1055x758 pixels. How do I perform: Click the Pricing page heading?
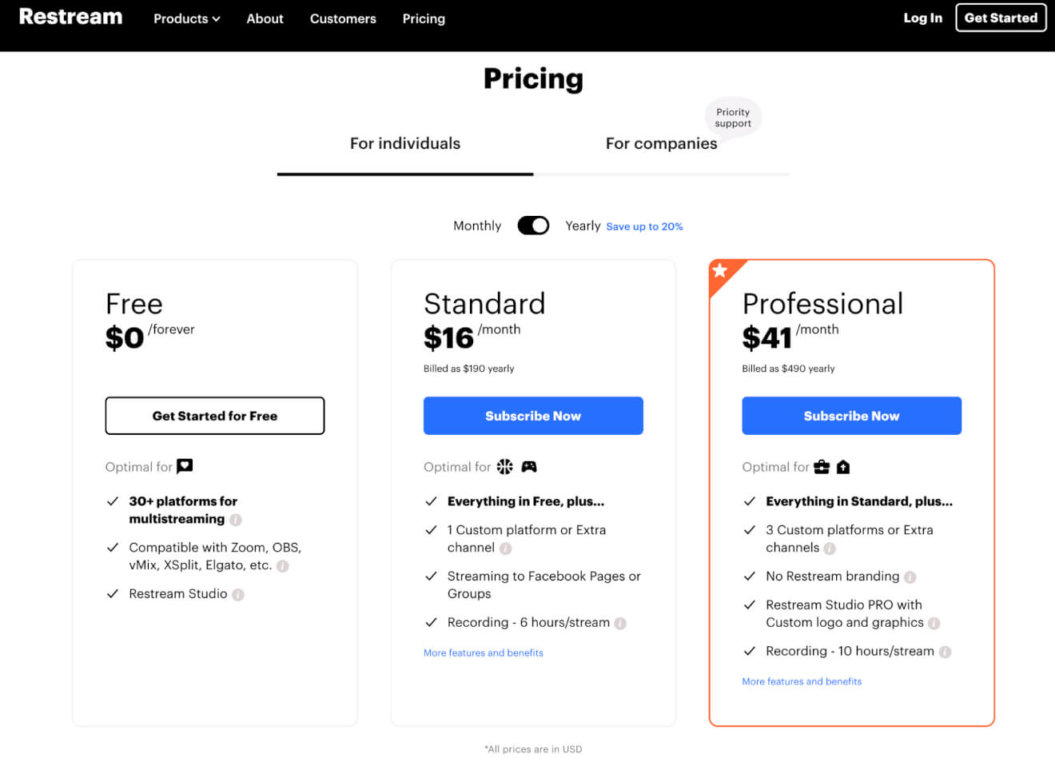pyautogui.click(x=533, y=79)
